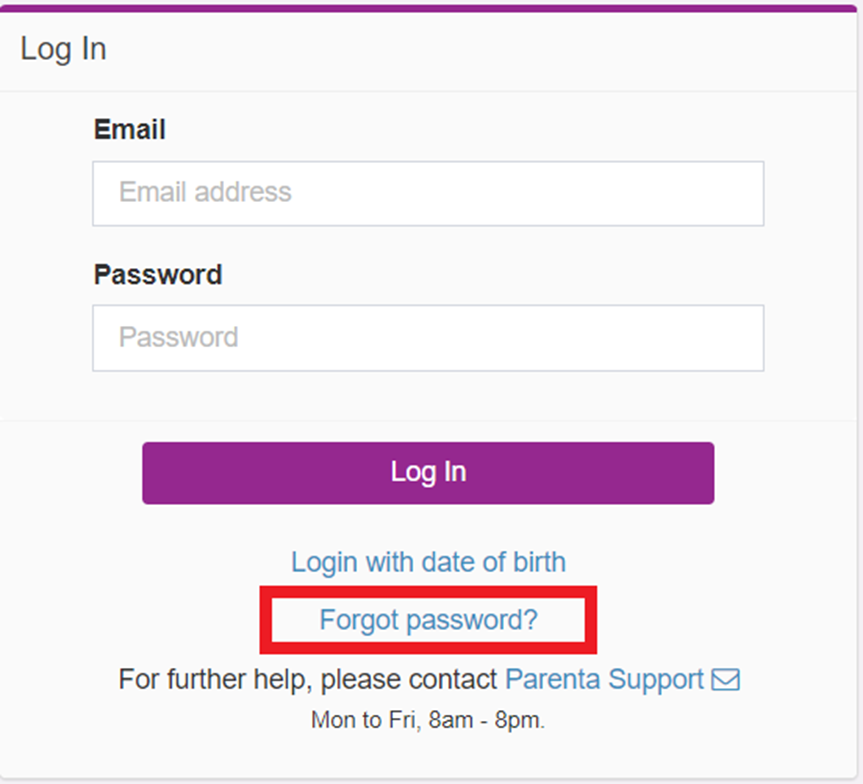This screenshot has height=784, width=863.
Task: Click the Log In panel heading text
Action: click(63, 50)
